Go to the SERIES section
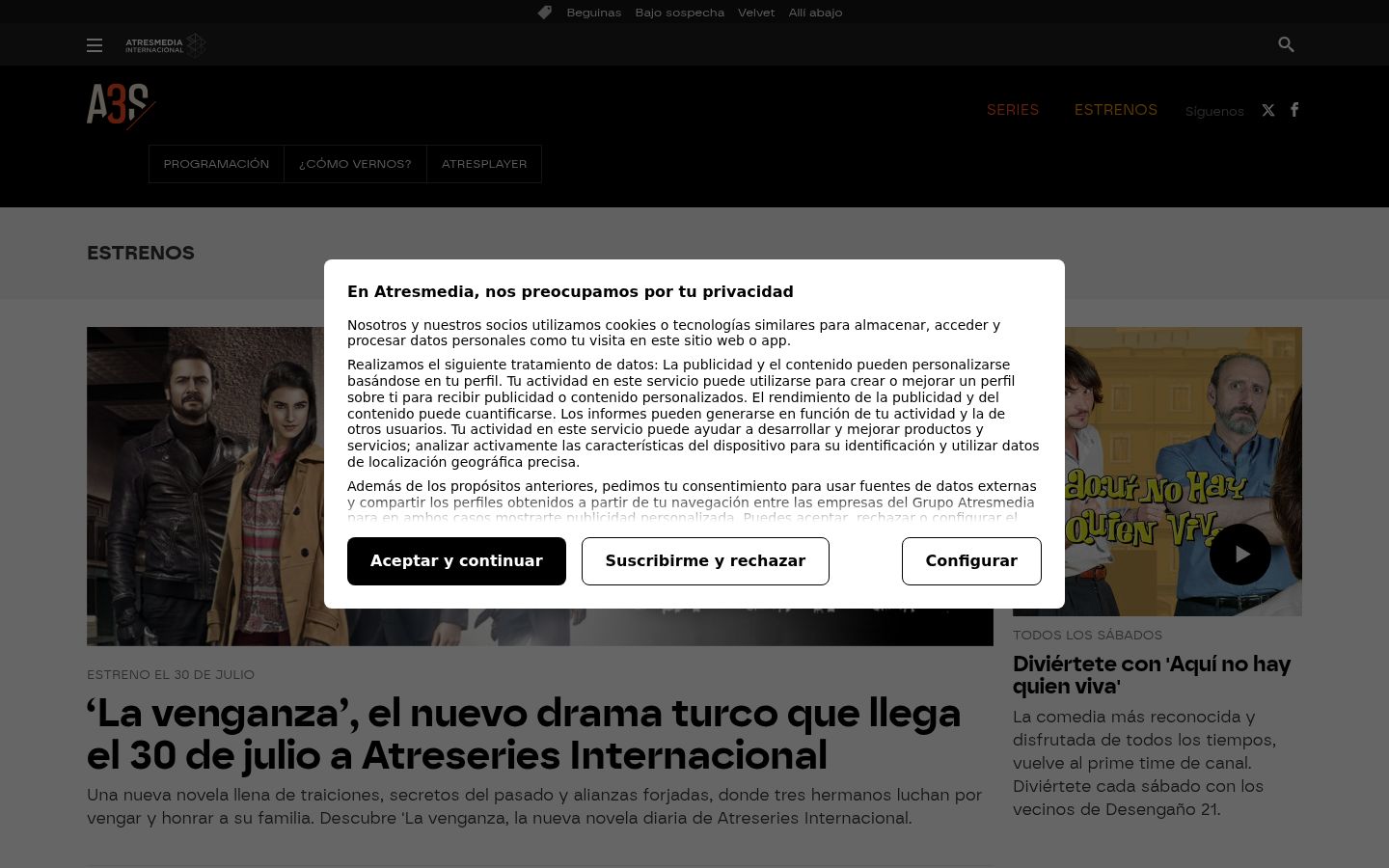 click(x=1013, y=110)
